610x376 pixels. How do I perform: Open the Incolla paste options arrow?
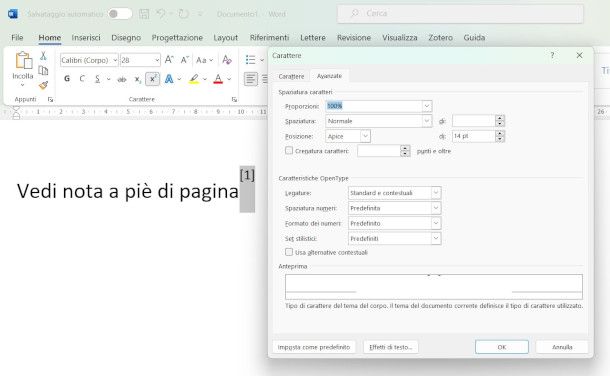[x=23, y=85]
